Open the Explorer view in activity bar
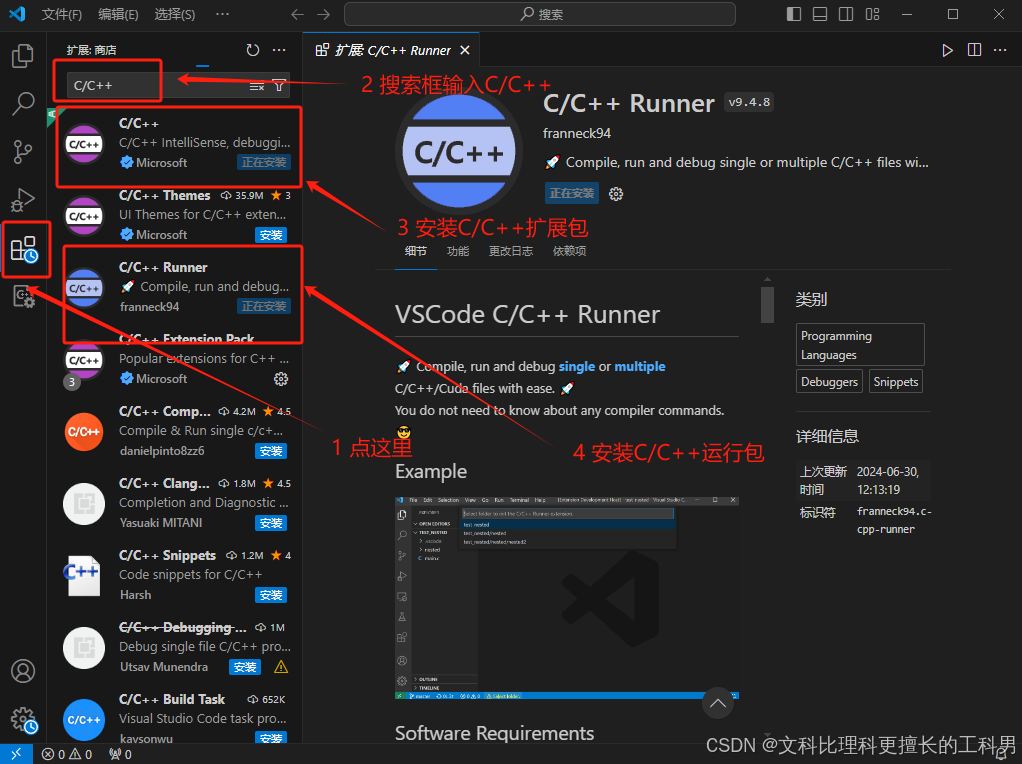1022x764 pixels. (x=23, y=56)
